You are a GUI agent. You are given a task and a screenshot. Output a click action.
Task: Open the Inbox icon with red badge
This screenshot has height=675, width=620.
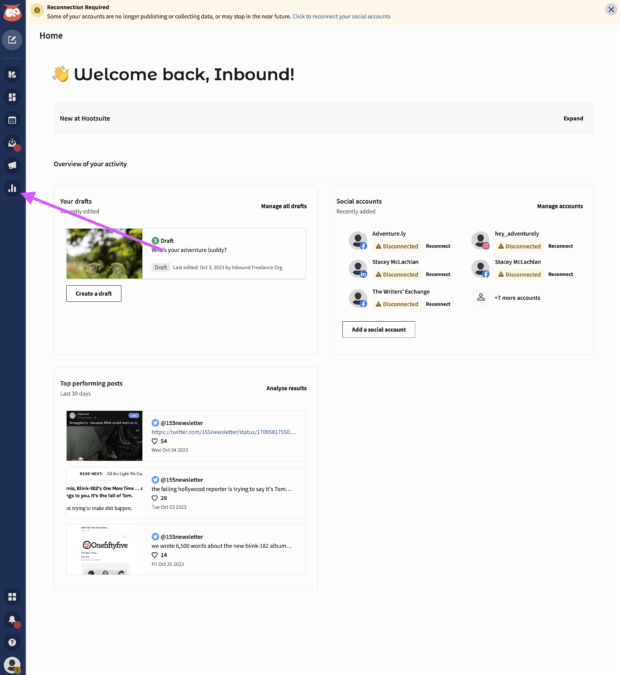12,143
